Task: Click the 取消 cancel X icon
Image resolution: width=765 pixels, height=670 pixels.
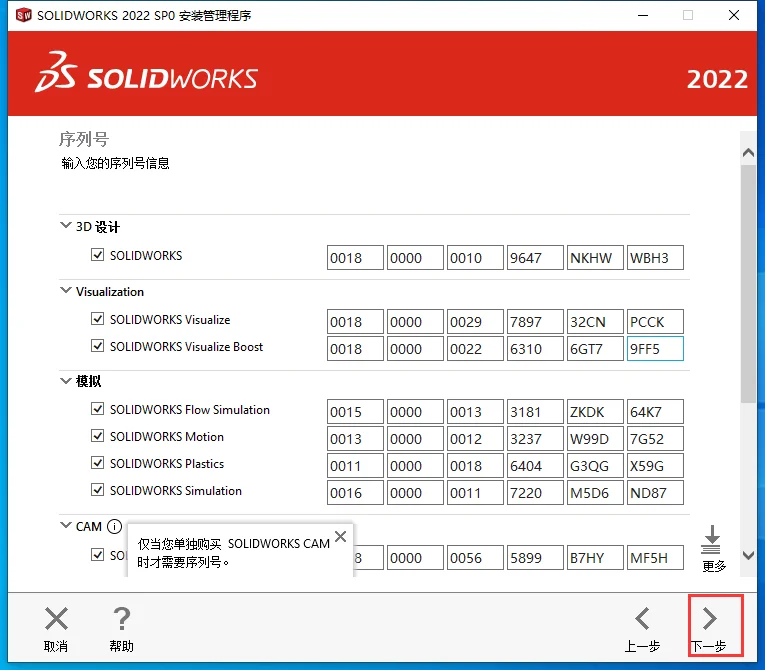Action: [x=56, y=619]
